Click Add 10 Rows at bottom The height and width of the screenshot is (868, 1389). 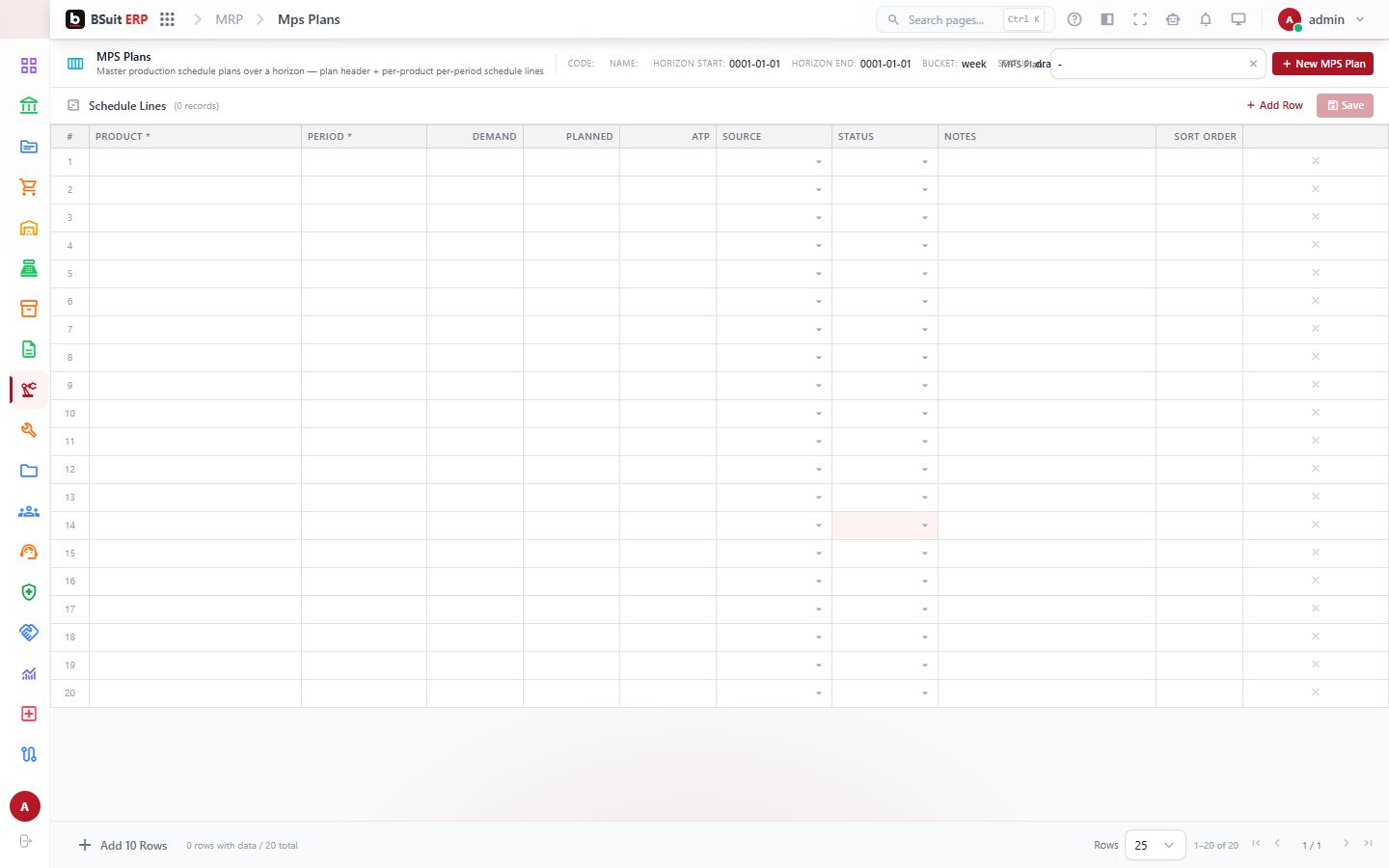pyautogui.click(x=123, y=845)
